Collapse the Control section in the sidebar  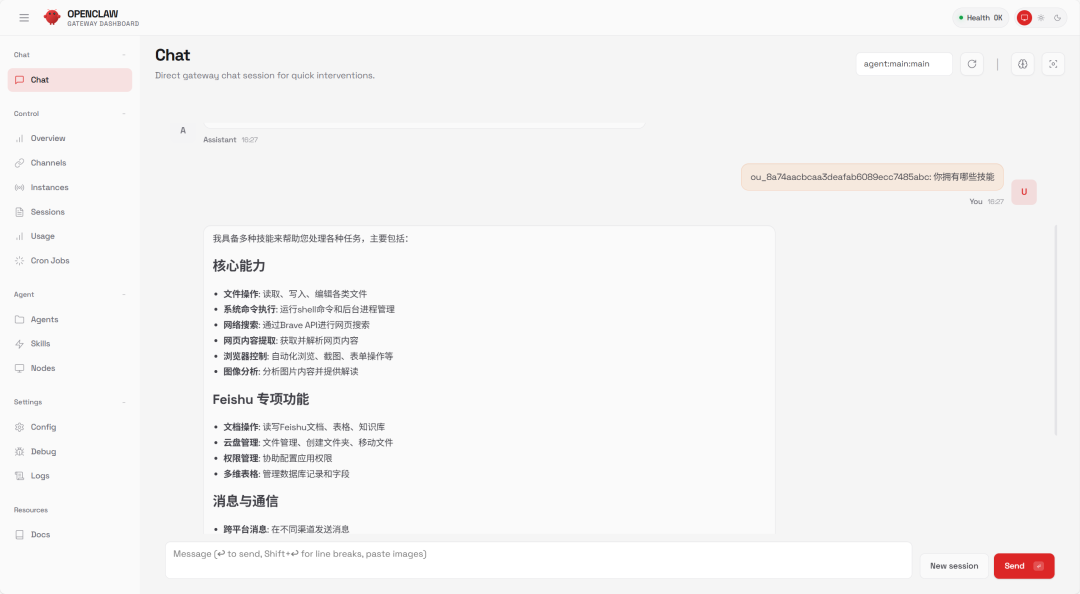(x=126, y=113)
